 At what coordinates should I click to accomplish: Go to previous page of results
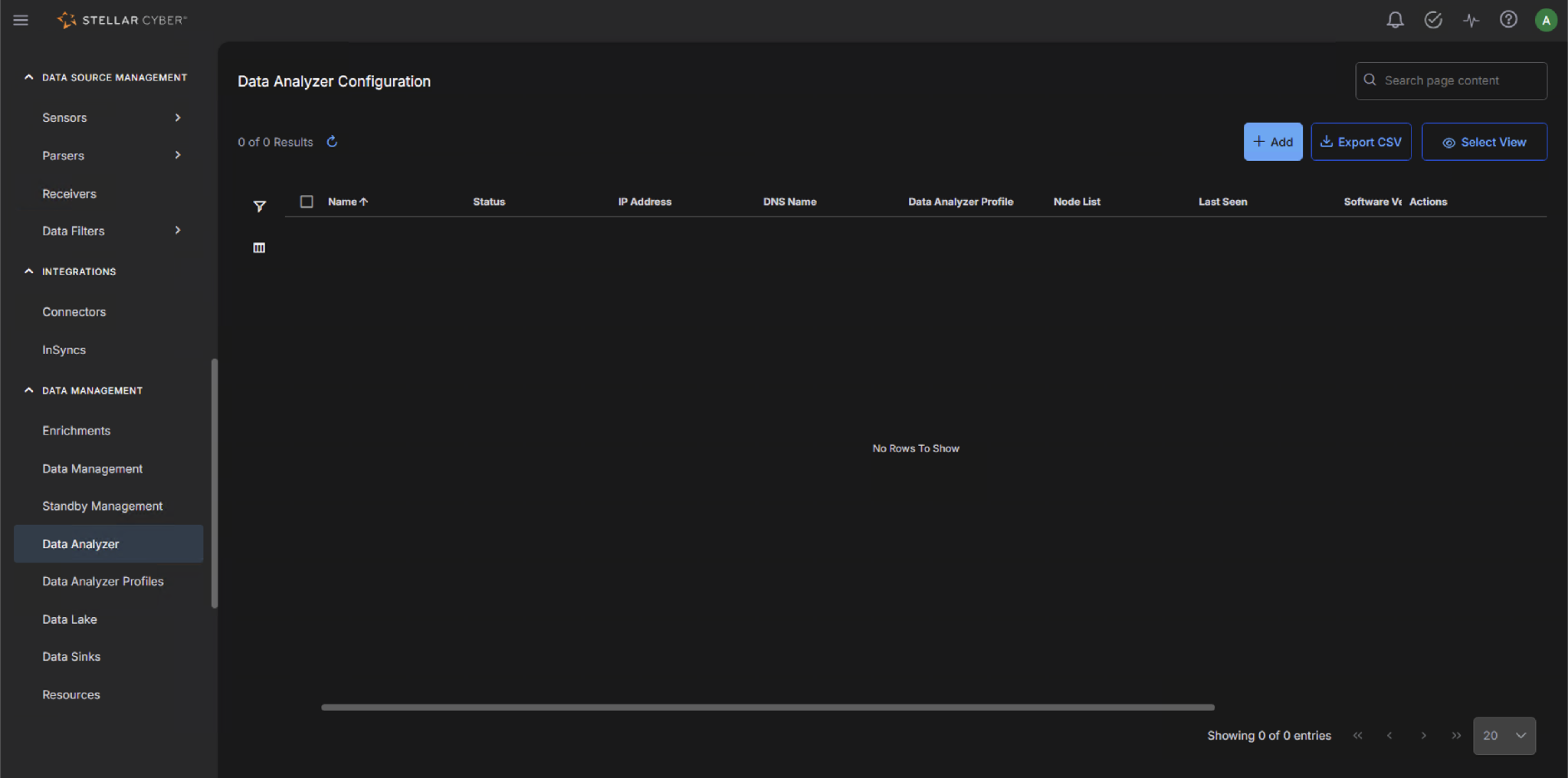1389,736
